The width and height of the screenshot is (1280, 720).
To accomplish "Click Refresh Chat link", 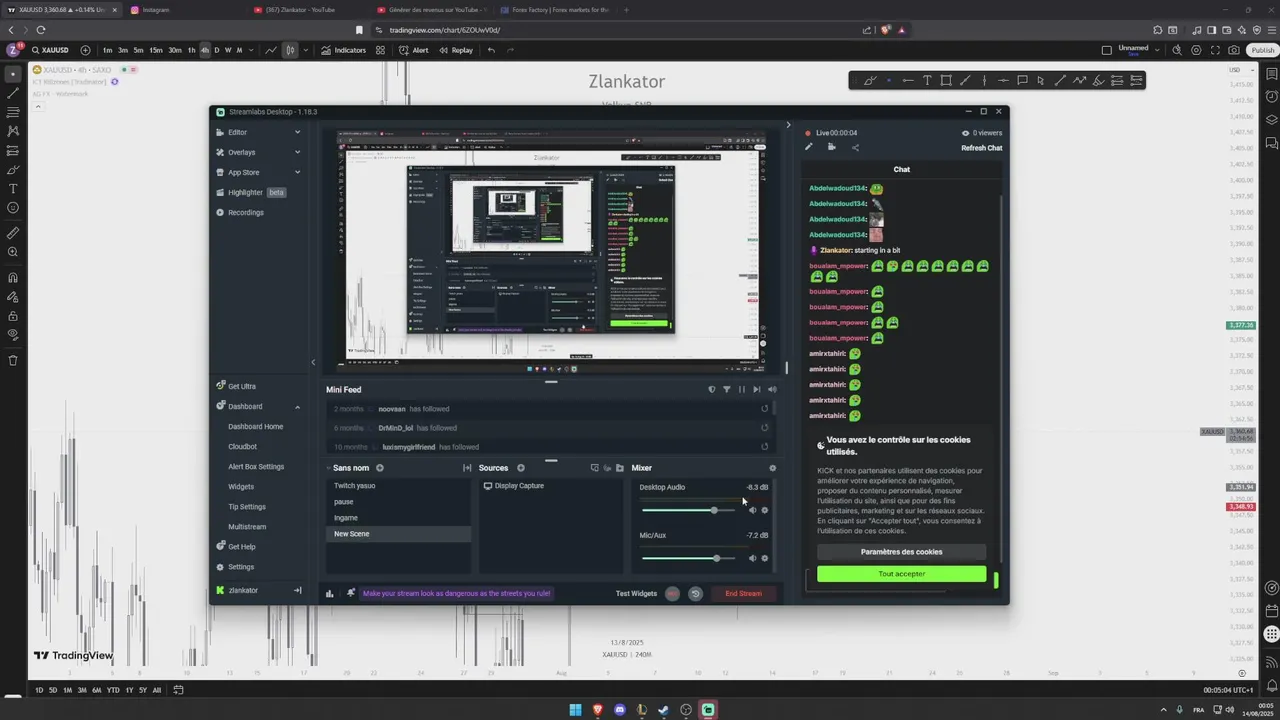I will coord(982,148).
